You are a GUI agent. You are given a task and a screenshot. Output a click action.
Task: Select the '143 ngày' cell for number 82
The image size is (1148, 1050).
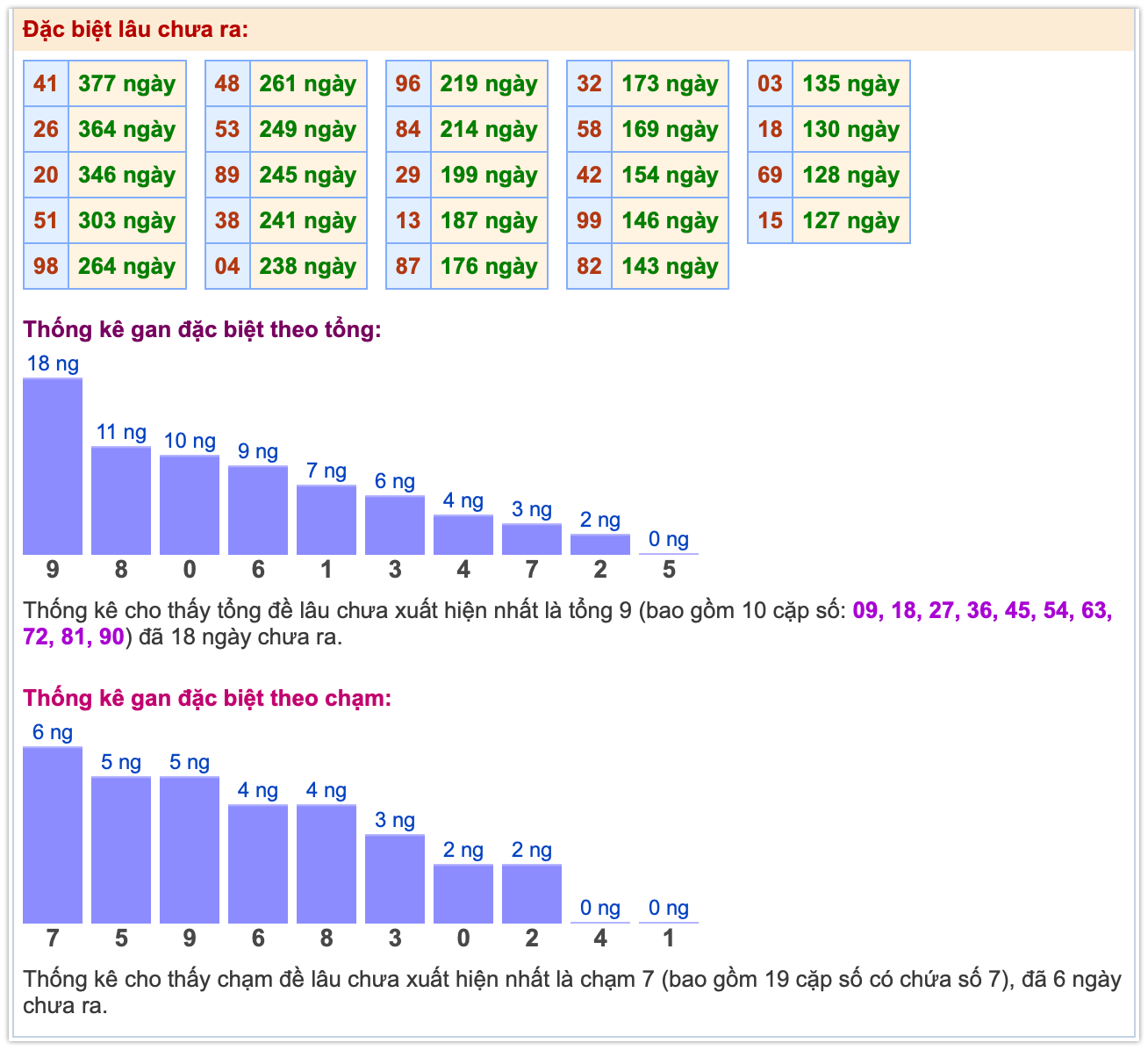[669, 266]
